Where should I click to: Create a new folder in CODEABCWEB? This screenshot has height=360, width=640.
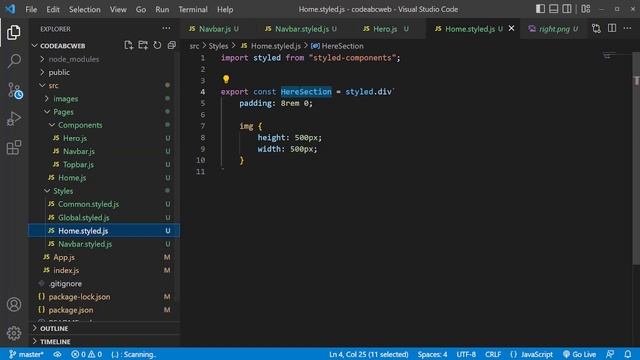[143, 45]
